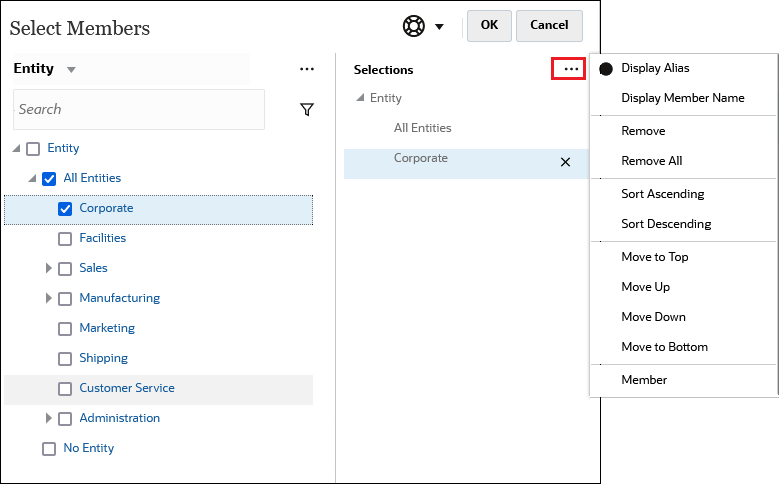Viewport: 779px width, 484px height.
Task: Open Entity panel ellipsis actions menu
Action: click(x=307, y=70)
